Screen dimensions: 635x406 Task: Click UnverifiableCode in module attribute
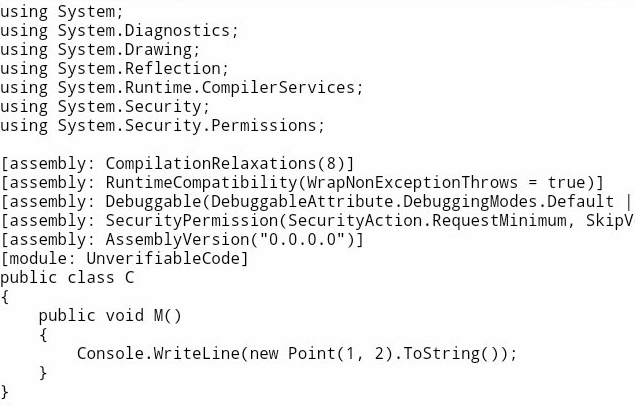163,259
